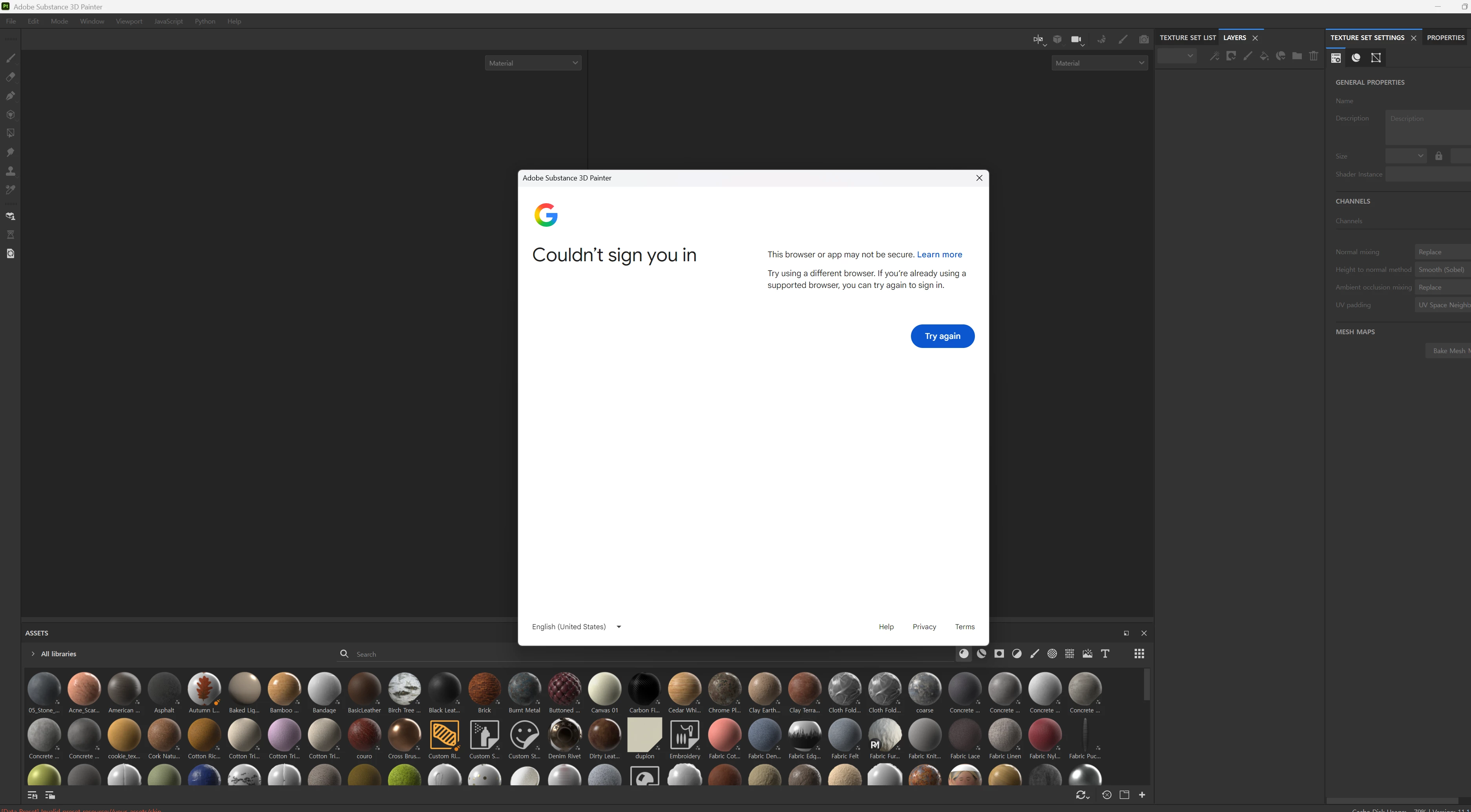Filter assets by brushes icon
This screenshot has height=812, width=1471.
[1035, 654]
